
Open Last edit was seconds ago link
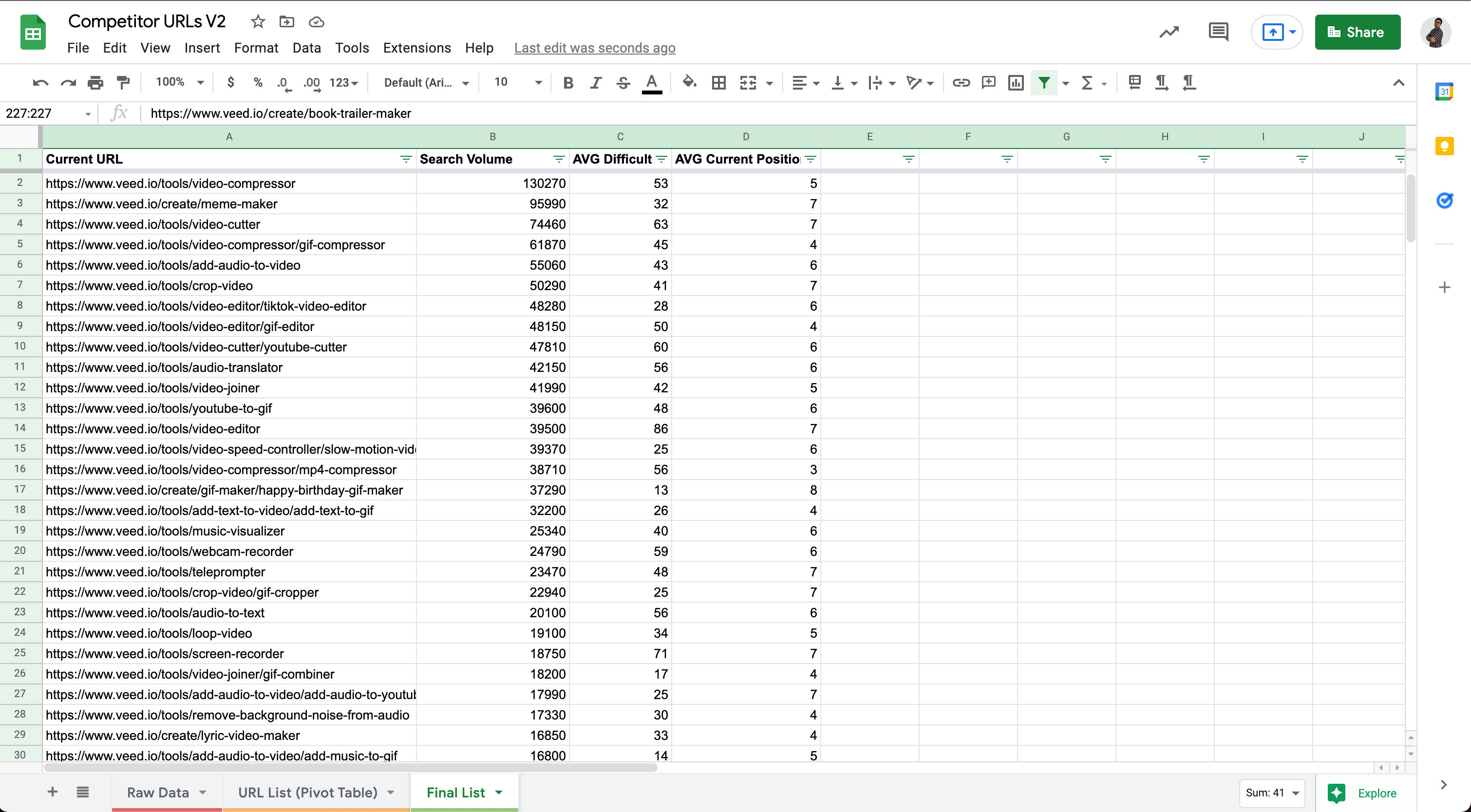point(594,48)
